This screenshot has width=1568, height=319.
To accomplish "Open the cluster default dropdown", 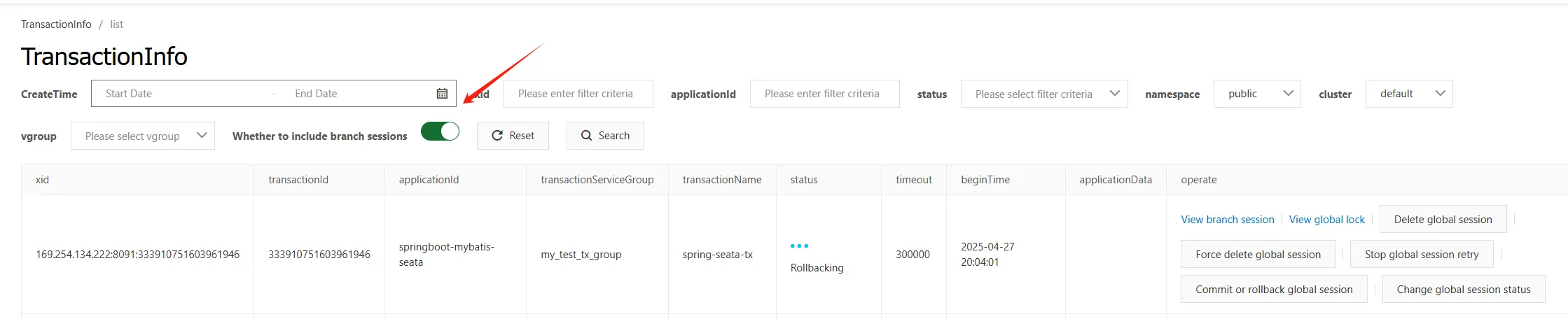I will (x=1408, y=94).
